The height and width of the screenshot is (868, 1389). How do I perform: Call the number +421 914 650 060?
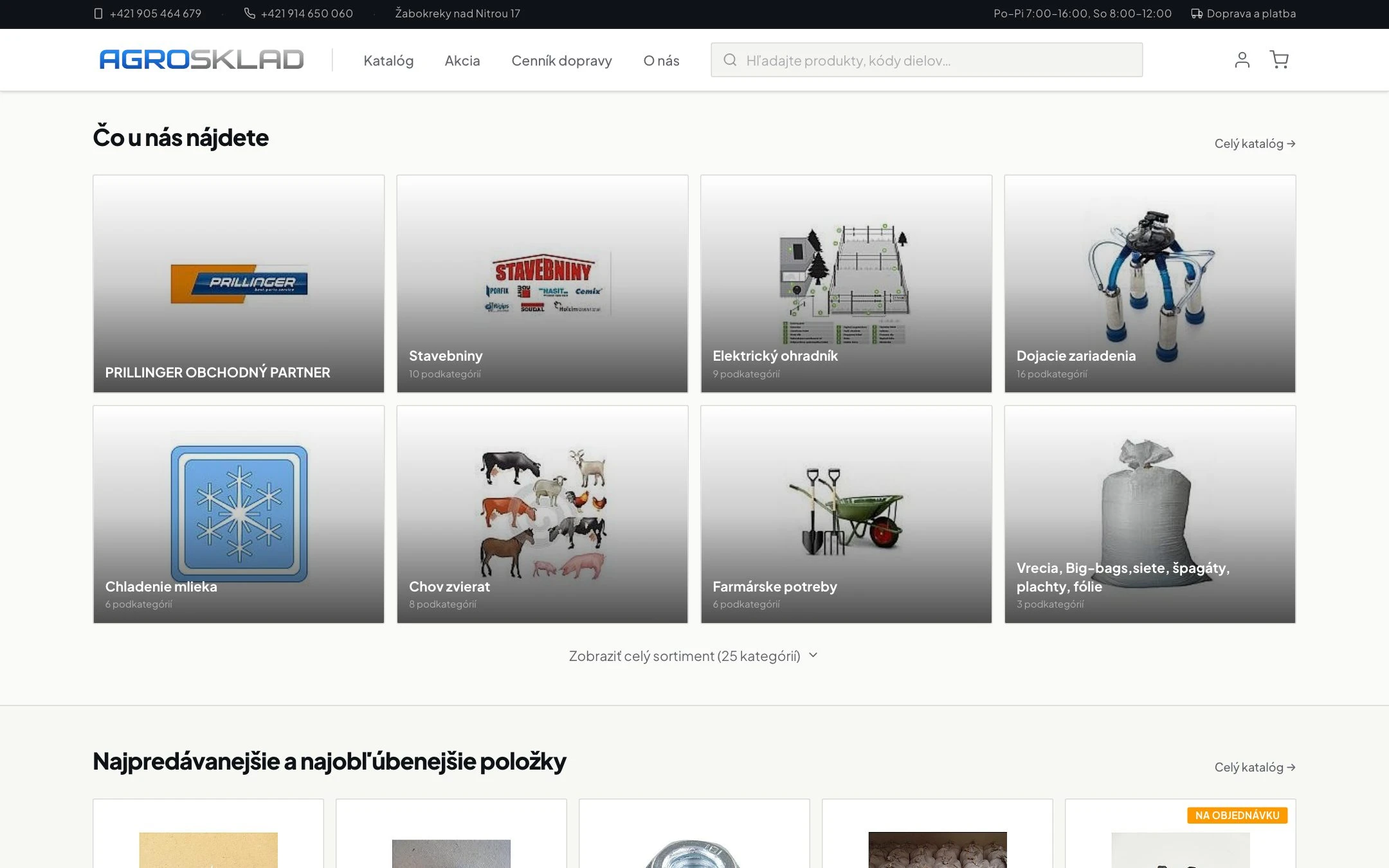307,14
